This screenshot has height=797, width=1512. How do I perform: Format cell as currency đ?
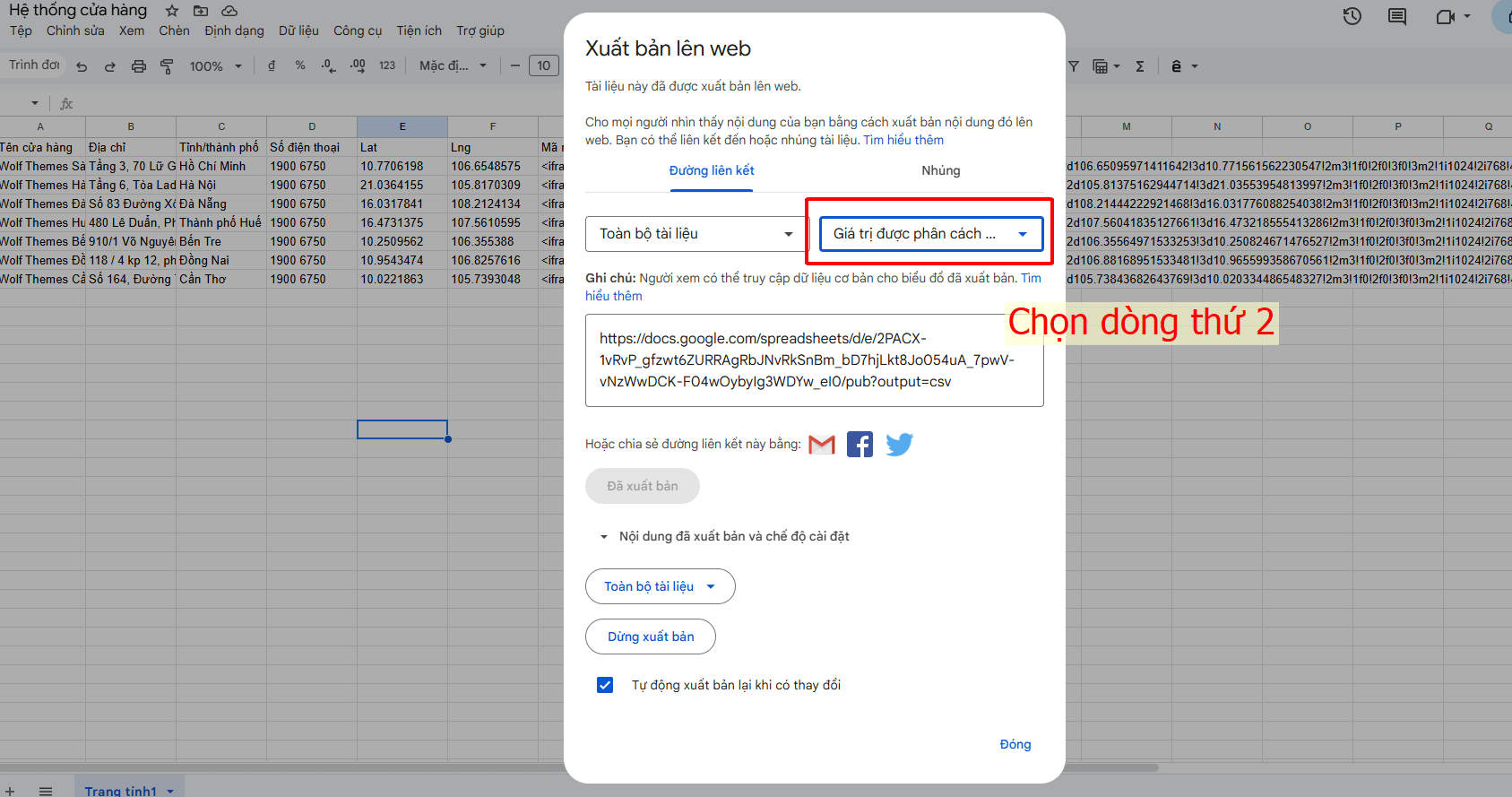(x=272, y=65)
